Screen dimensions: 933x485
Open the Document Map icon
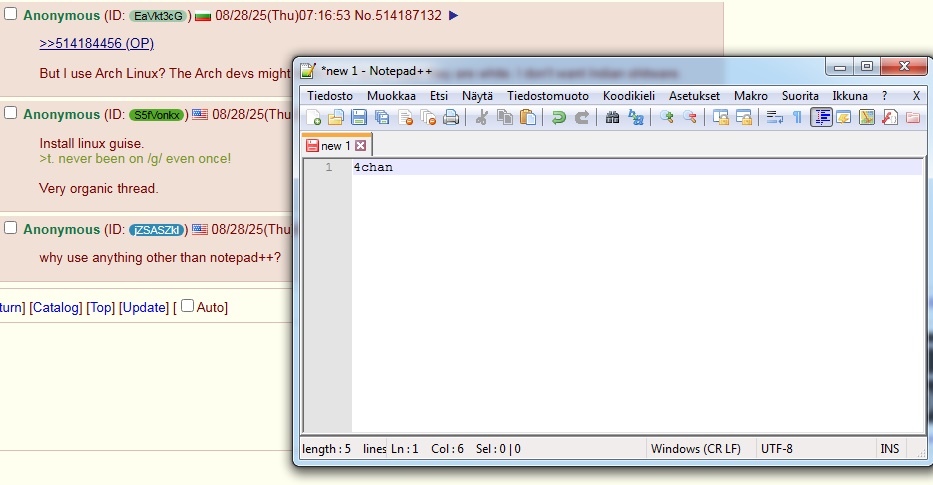tap(867, 117)
